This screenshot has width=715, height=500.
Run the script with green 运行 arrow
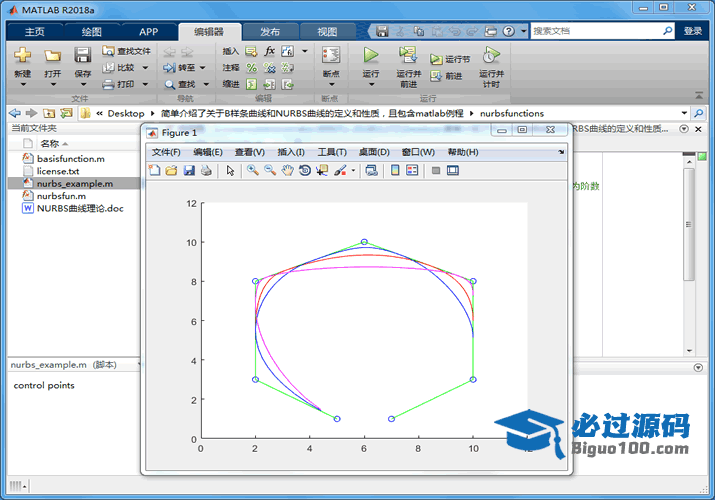pyautogui.click(x=371, y=55)
